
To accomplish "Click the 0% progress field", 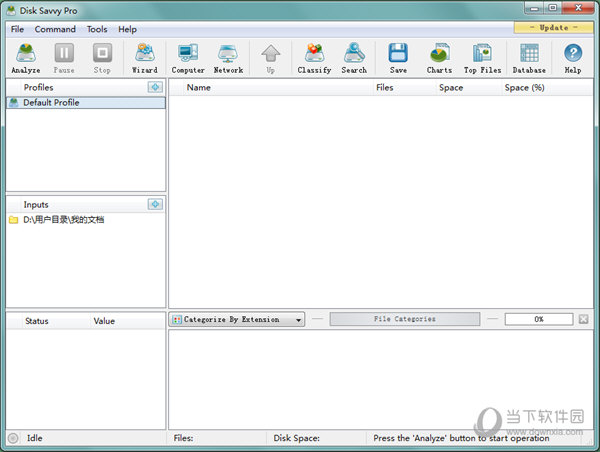I will click(x=539, y=319).
